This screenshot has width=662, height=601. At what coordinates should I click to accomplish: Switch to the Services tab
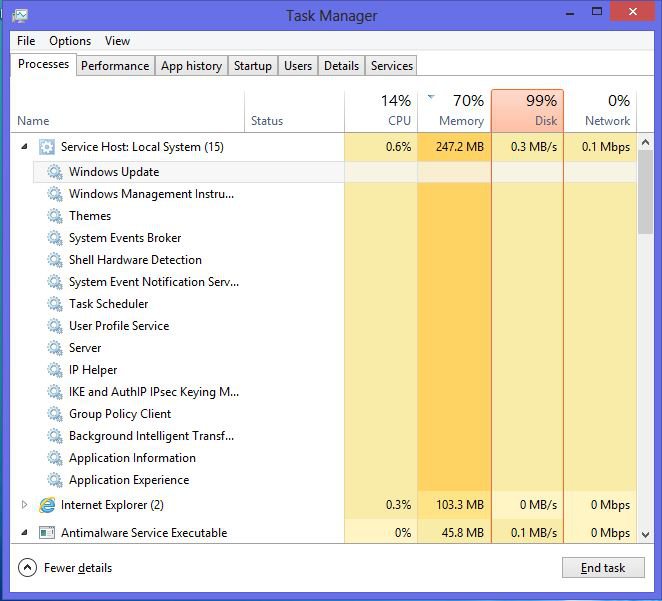392,66
